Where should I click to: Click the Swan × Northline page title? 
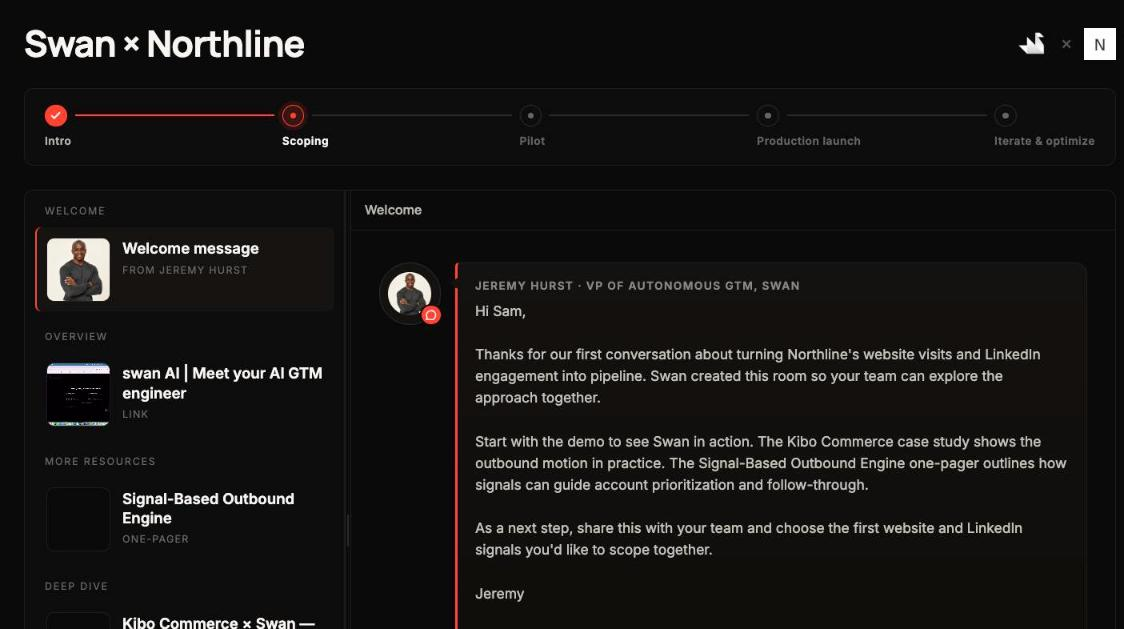click(164, 44)
